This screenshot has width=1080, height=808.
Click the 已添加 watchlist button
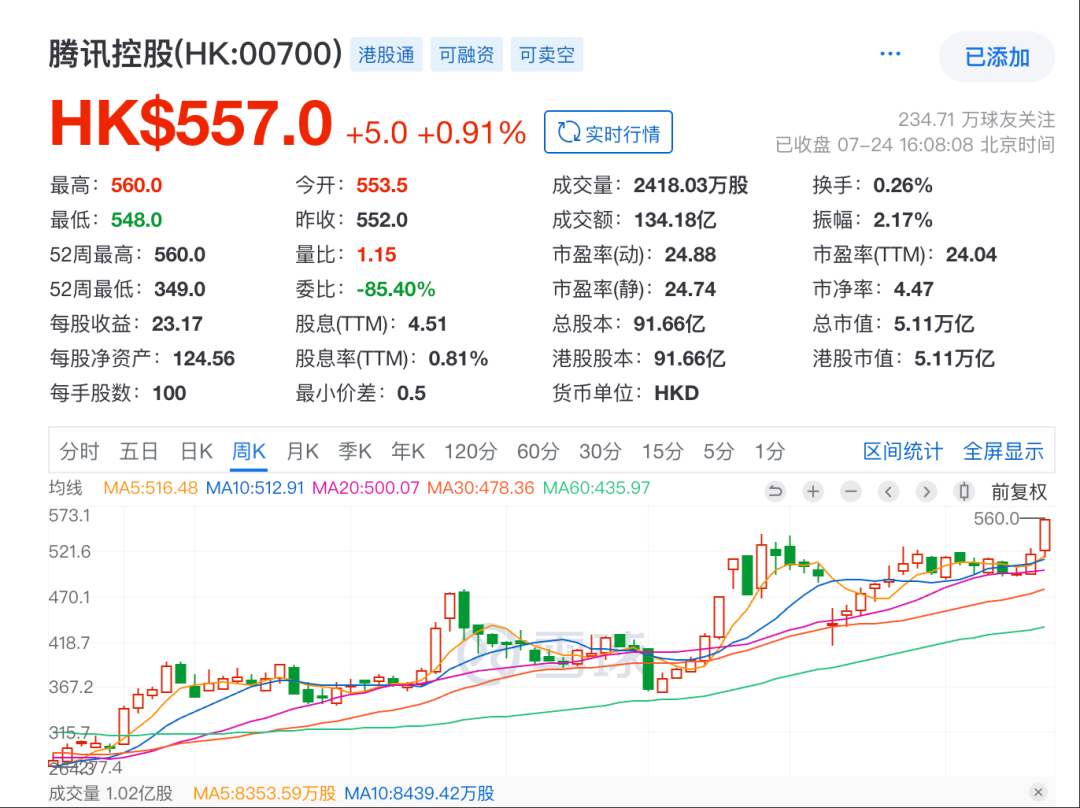(997, 56)
